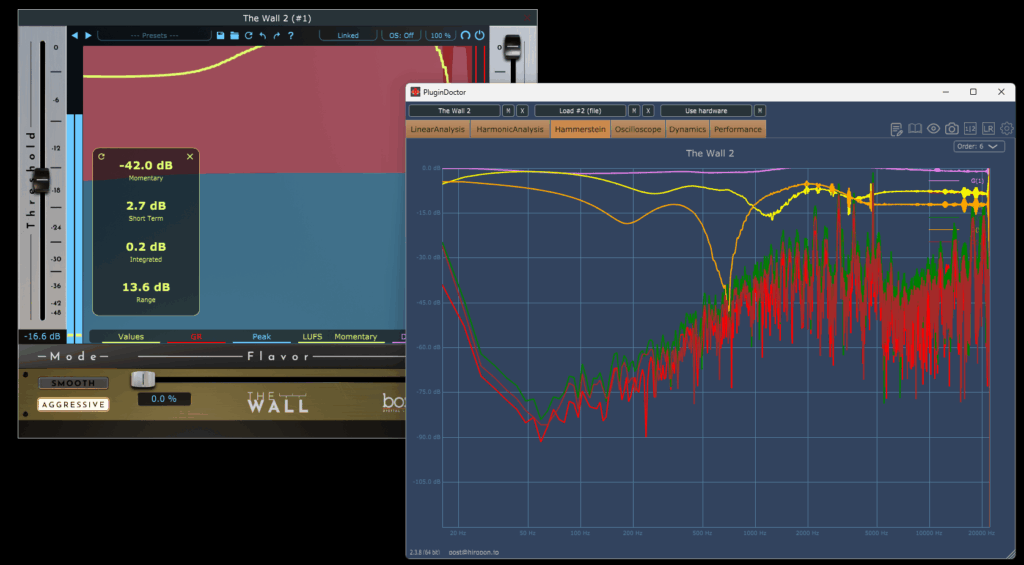The width and height of the screenshot is (1024, 565).
Task: Click the 13.6 dB Range reading
Action: pyautogui.click(x=146, y=287)
